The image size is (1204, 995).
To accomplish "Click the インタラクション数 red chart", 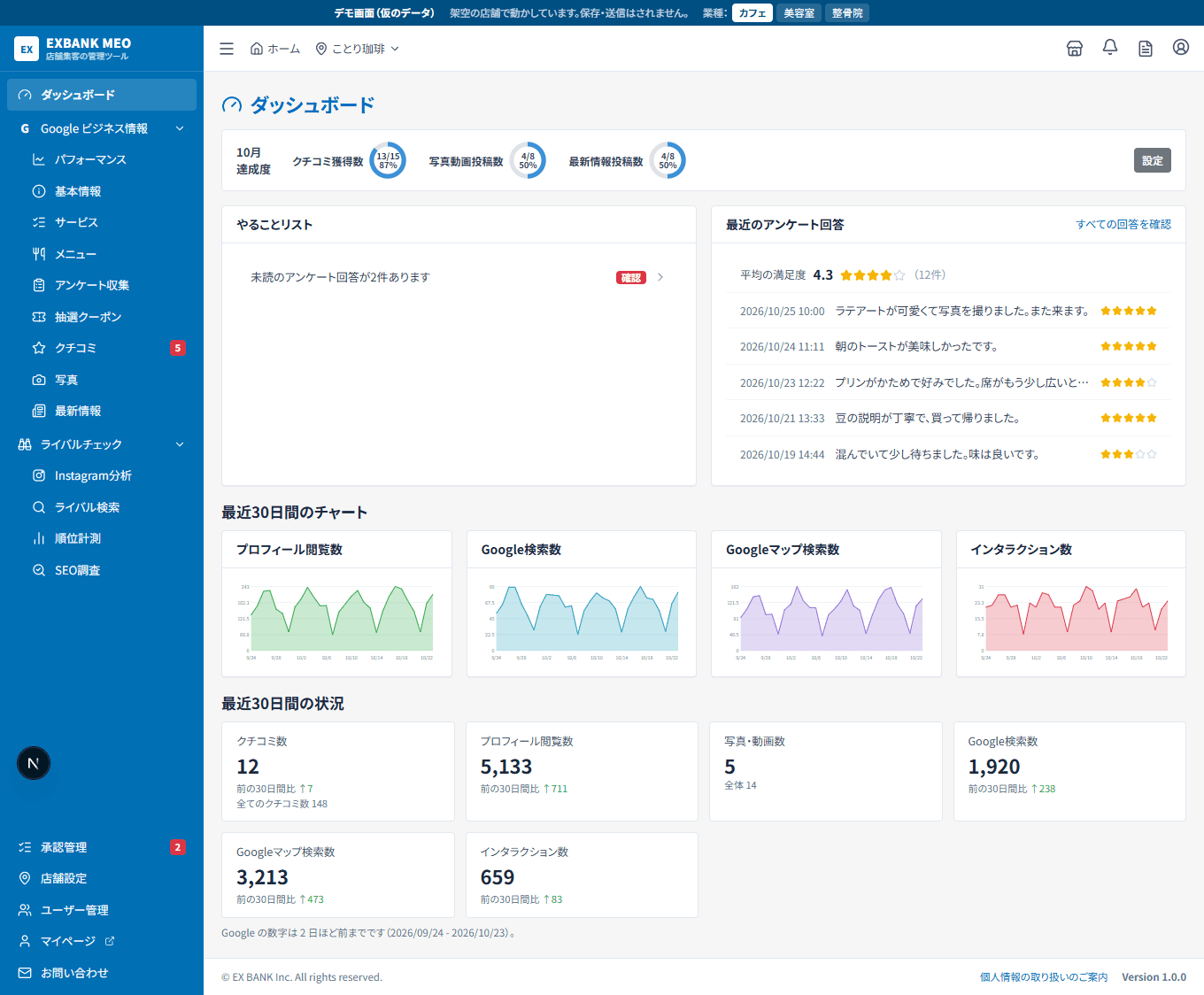I will [x=1071, y=622].
